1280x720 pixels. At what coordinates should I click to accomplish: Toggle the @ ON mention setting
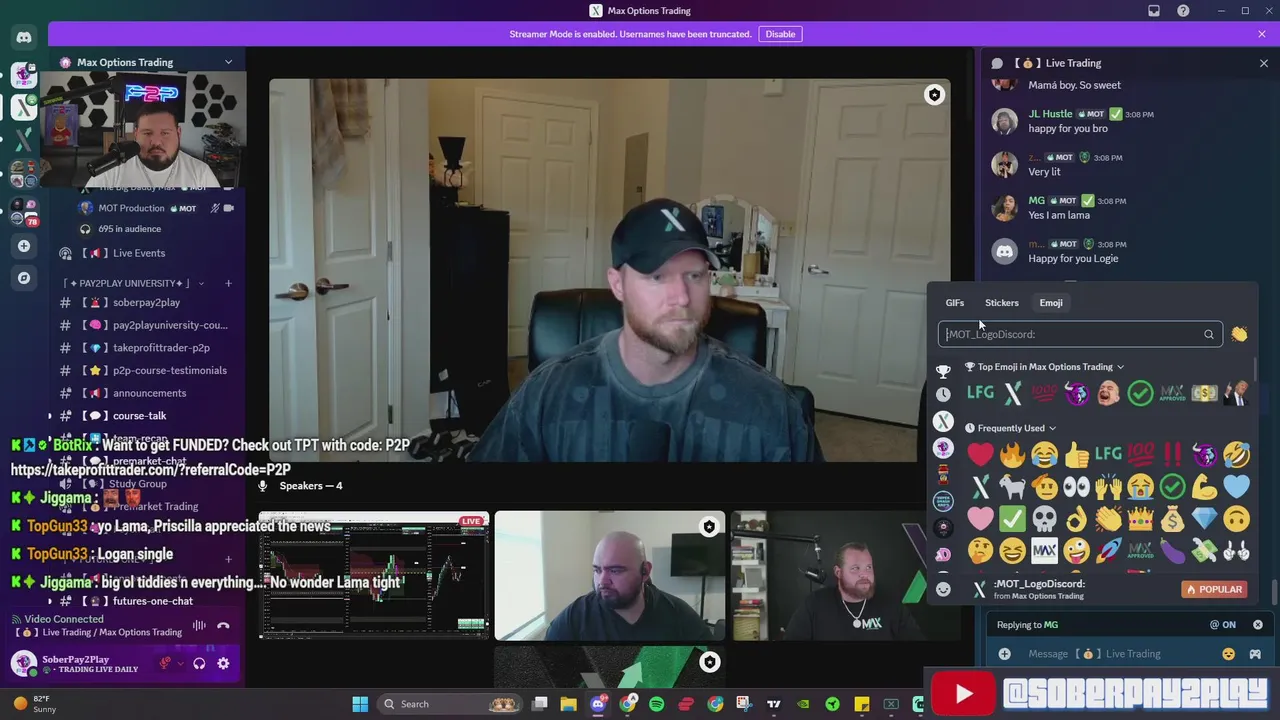[1223, 625]
